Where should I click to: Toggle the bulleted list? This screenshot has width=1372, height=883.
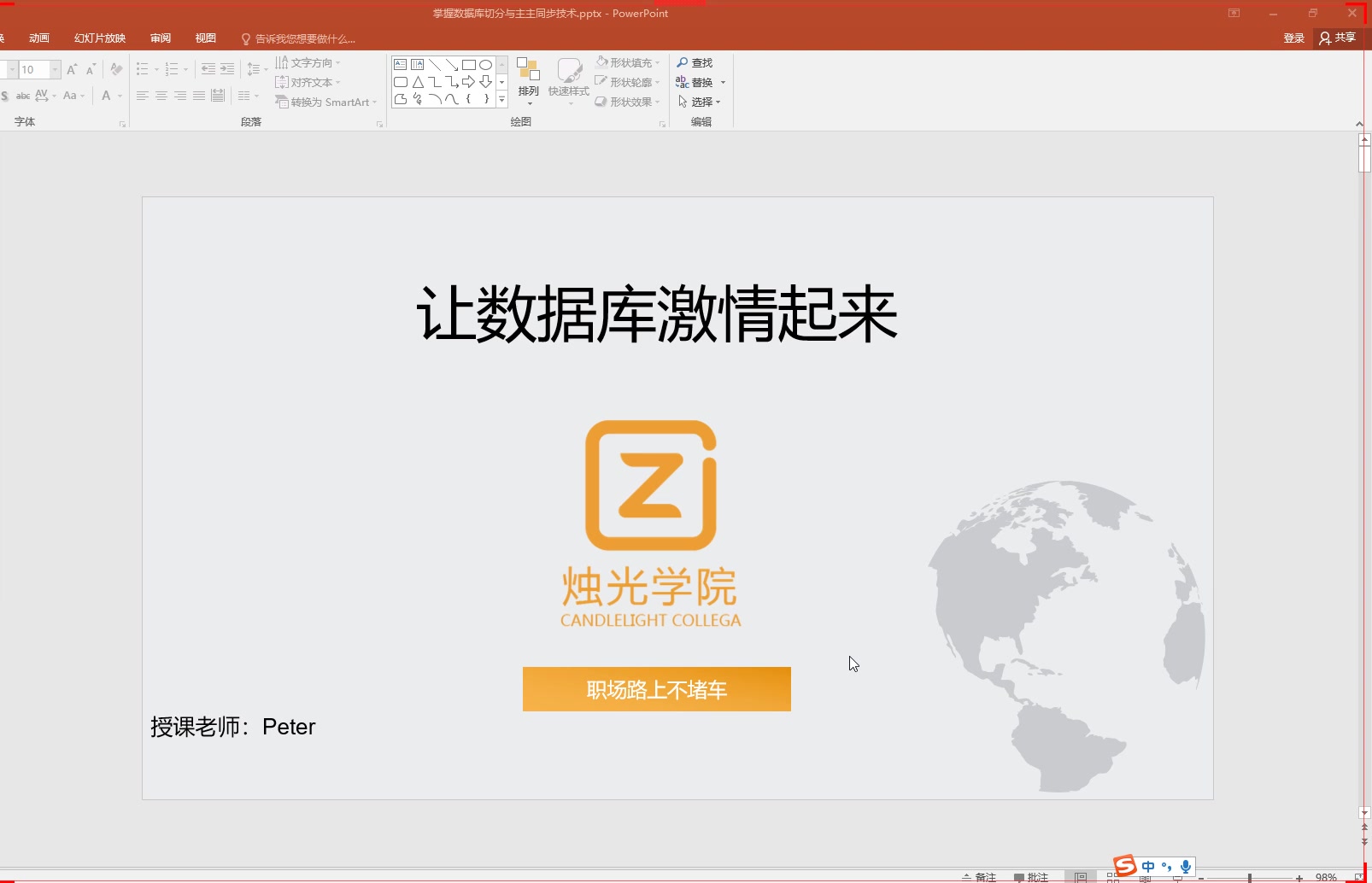[143, 69]
